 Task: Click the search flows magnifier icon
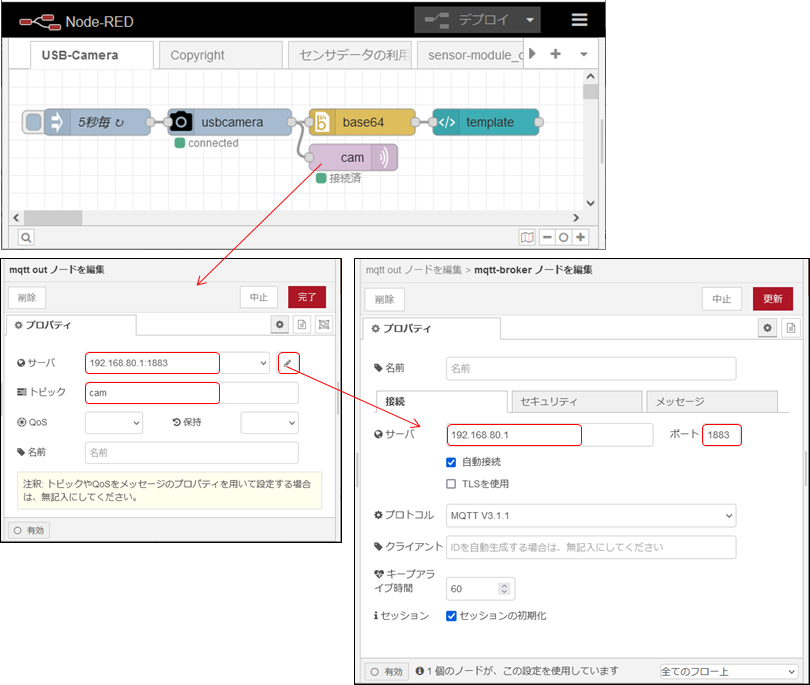tap(26, 237)
